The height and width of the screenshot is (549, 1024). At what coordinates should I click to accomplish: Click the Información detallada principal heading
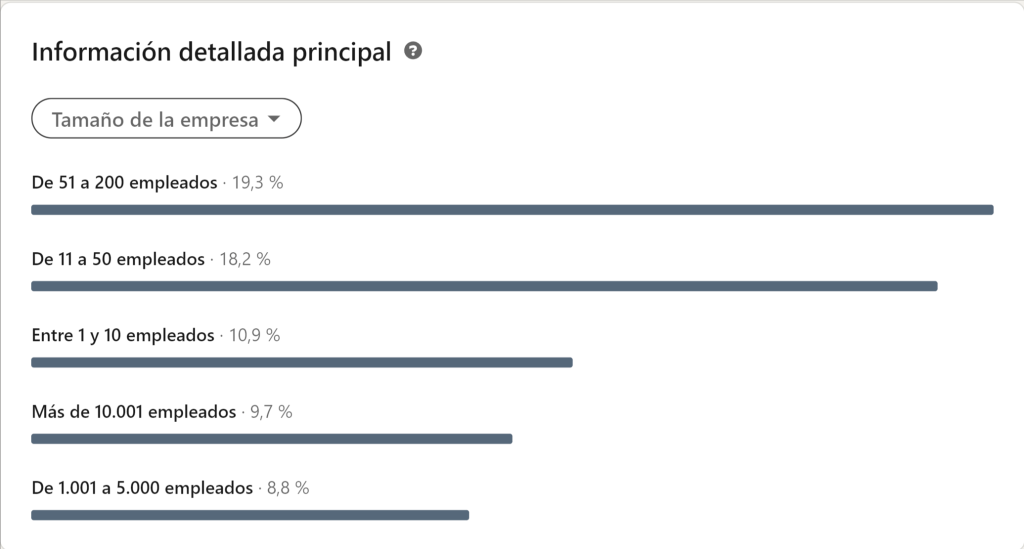pyautogui.click(x=211, y=52)
